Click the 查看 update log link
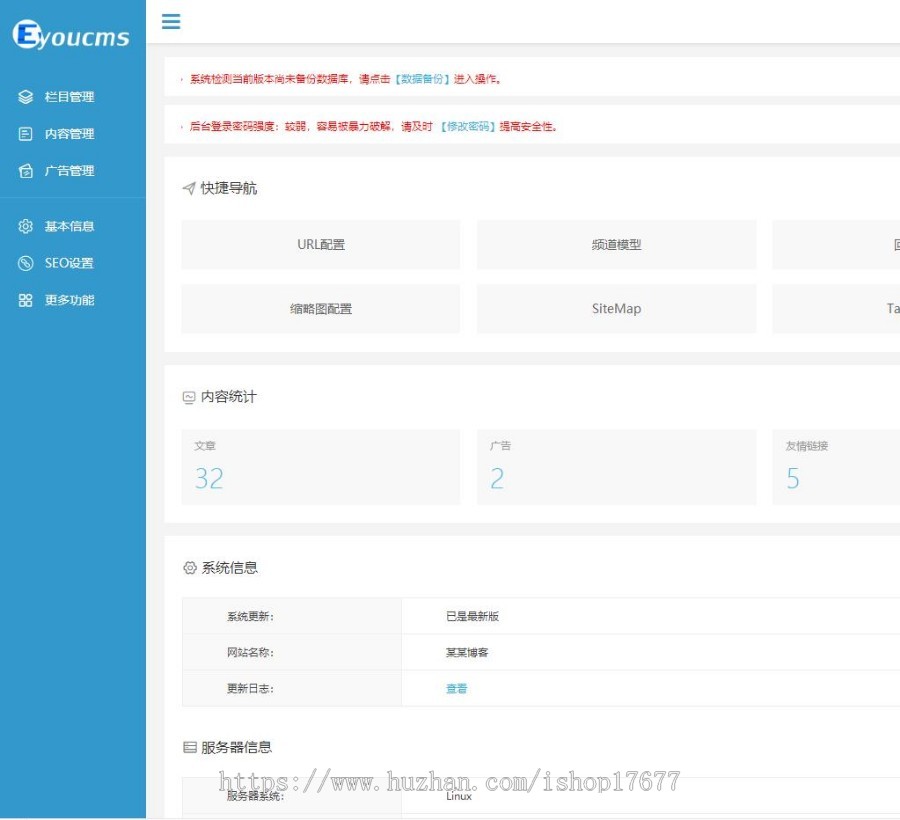900x820 pixels. coord(457,689)
